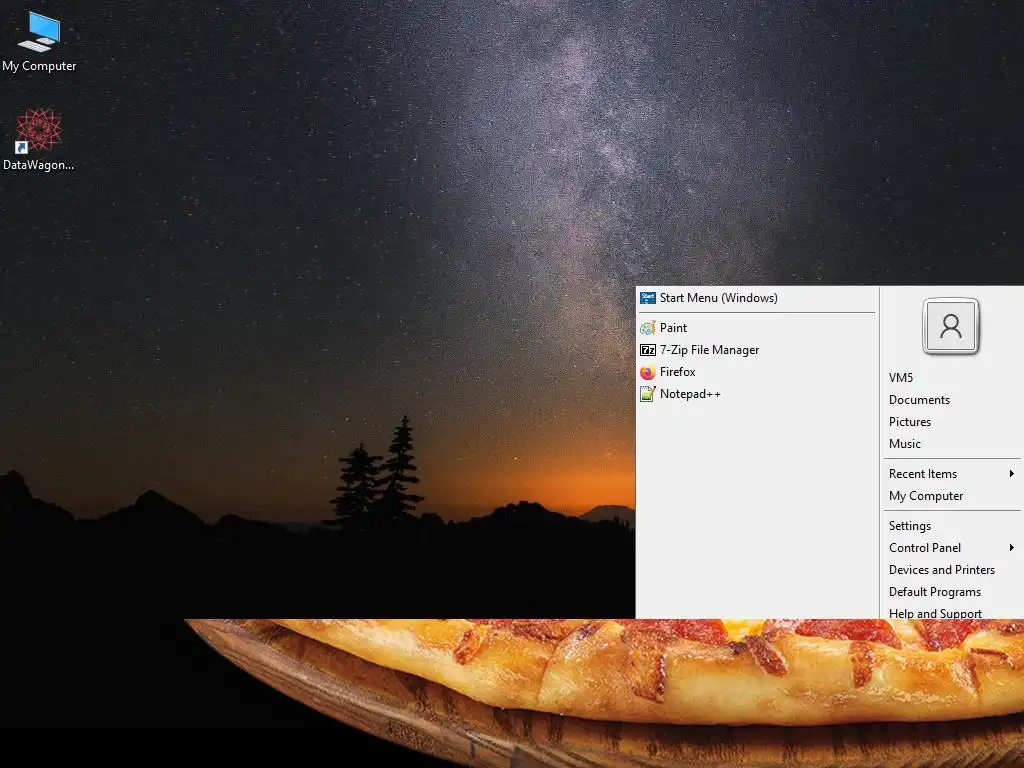Image resolution: width=1024 pixels, height=768 pixels.
Task: Open Start Menu (Windows) entry
Action: pos(757,298)
